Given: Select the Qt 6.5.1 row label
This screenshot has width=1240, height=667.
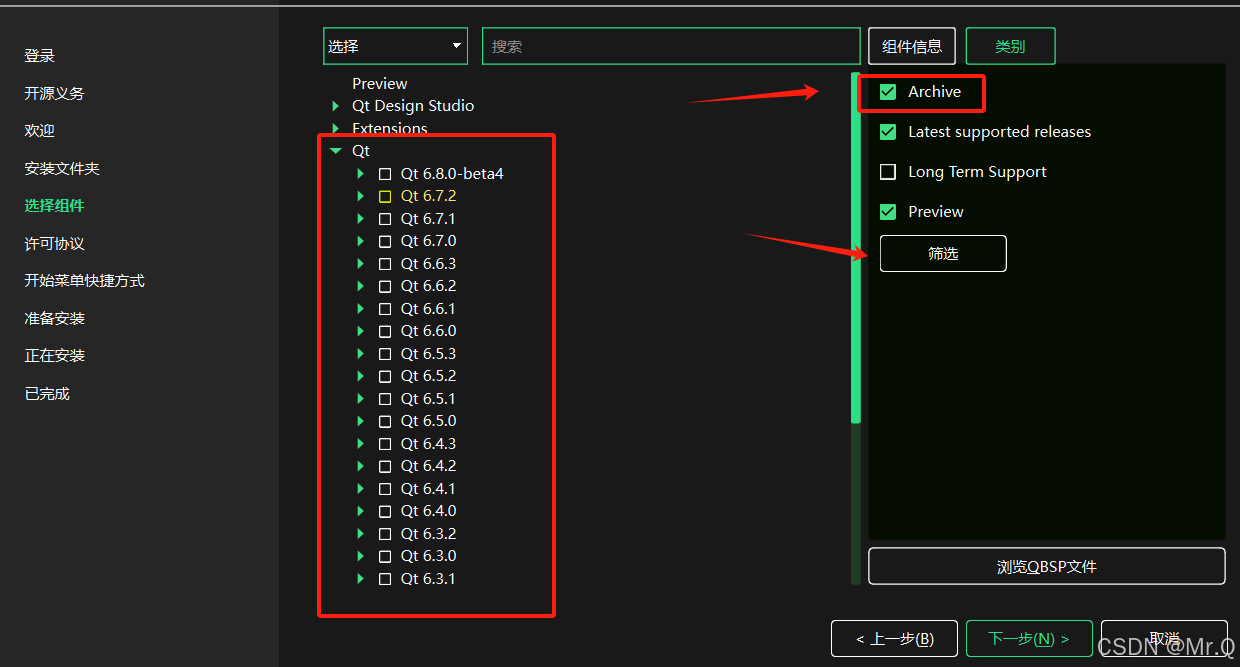Looking at the screenshot, I should coord(428,399).
